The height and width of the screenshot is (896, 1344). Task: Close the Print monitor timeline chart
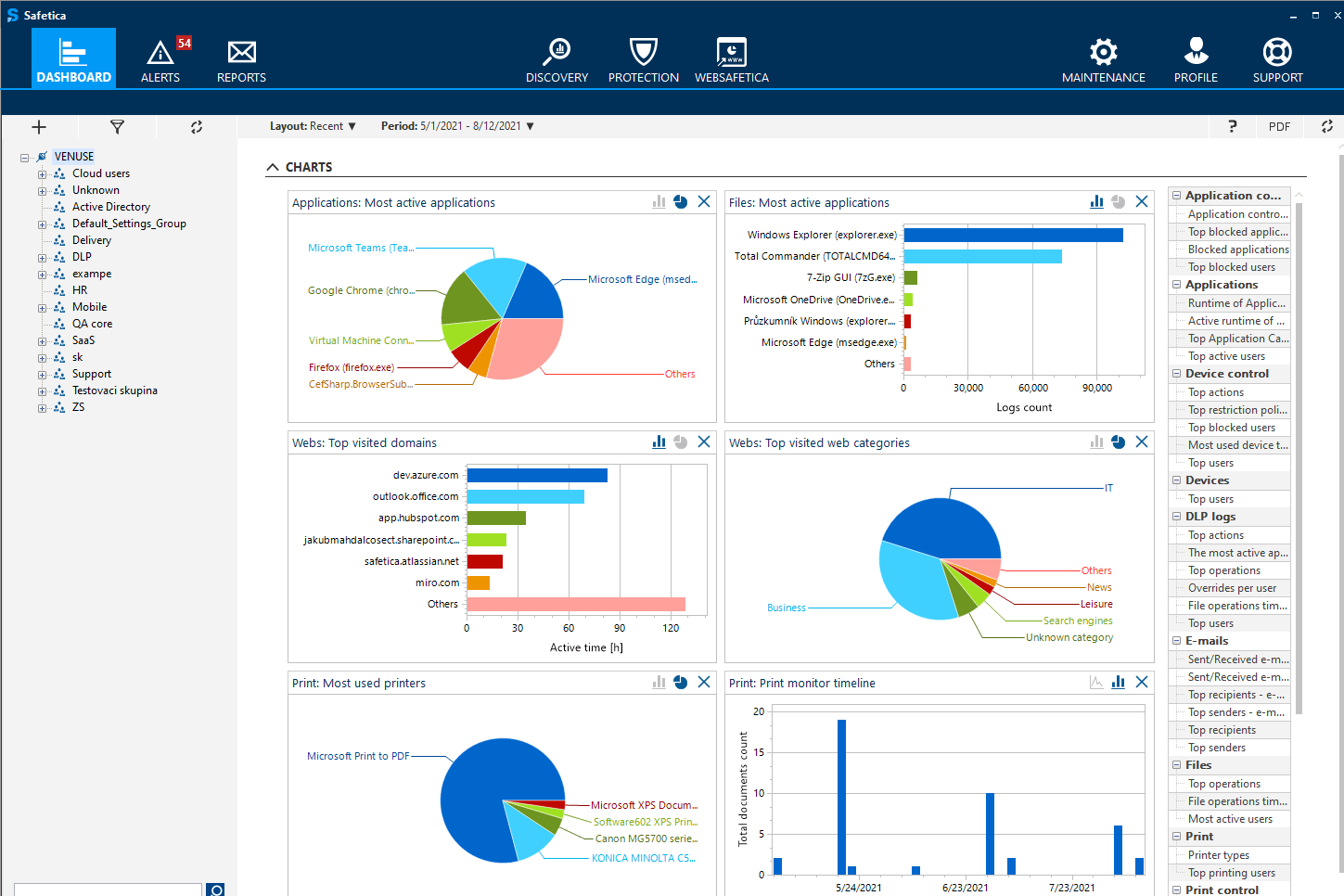click(1142, 682)
